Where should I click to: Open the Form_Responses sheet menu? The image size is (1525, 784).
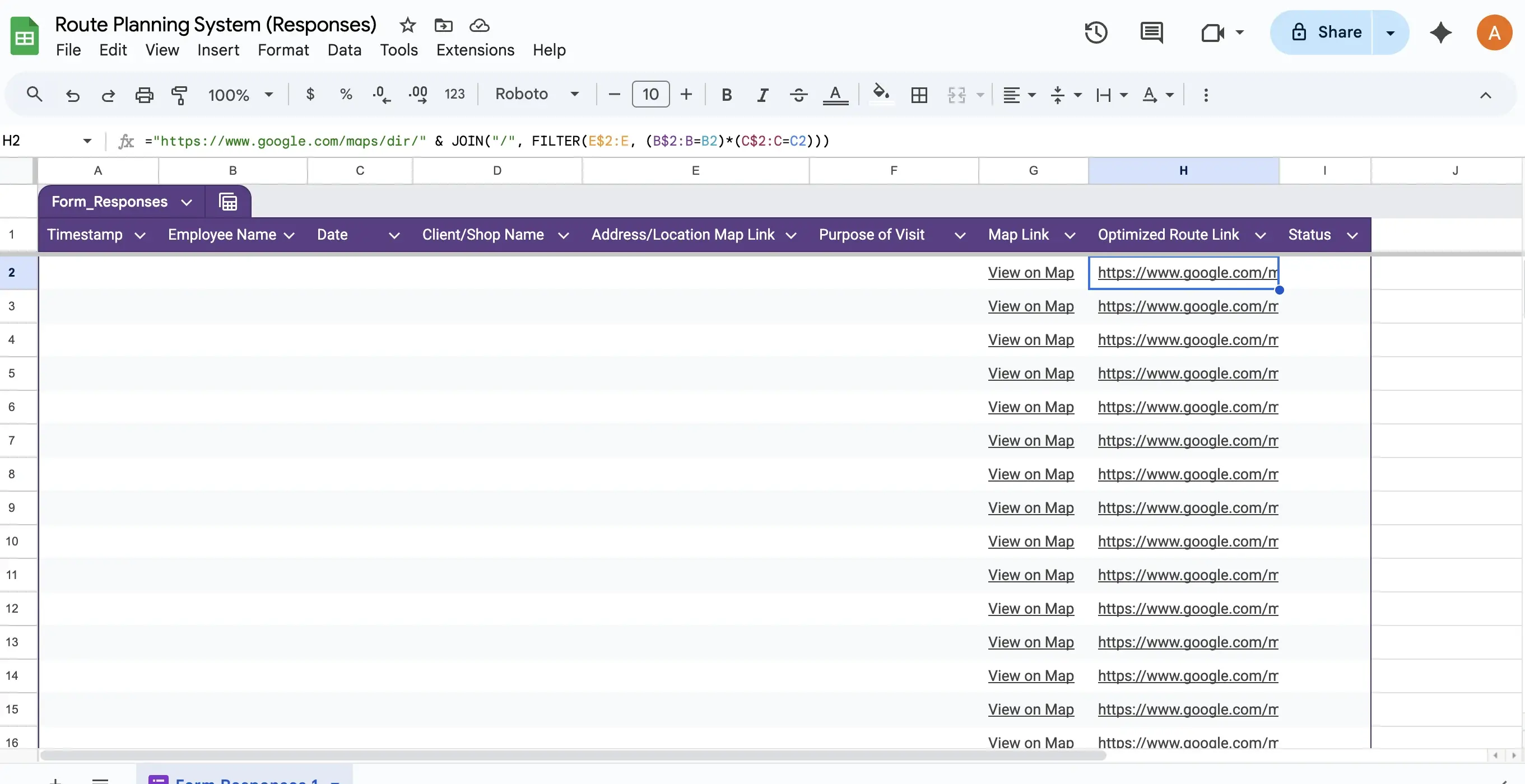[187, 202]
